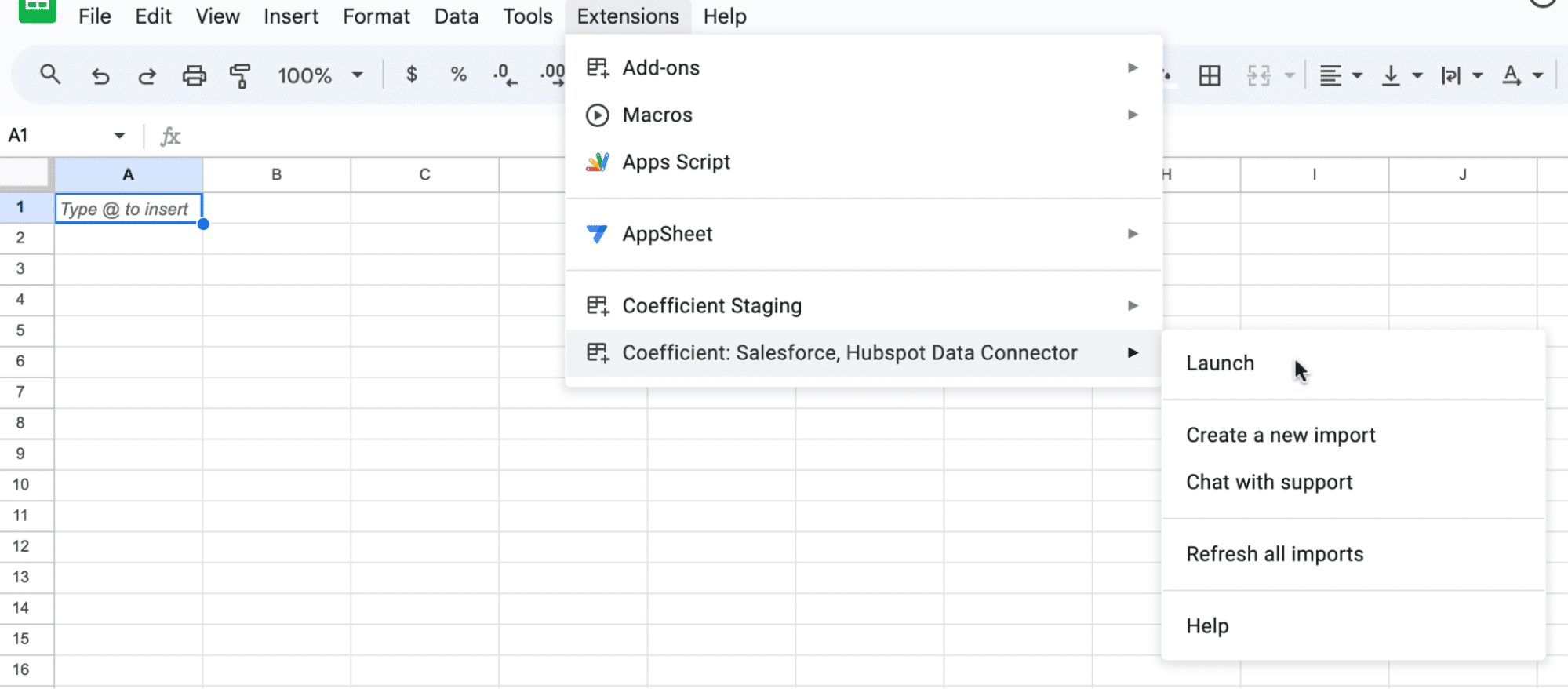Click the undo arrow icon
This screenshot has width=1568, height=689.
(x=100, y=76)
